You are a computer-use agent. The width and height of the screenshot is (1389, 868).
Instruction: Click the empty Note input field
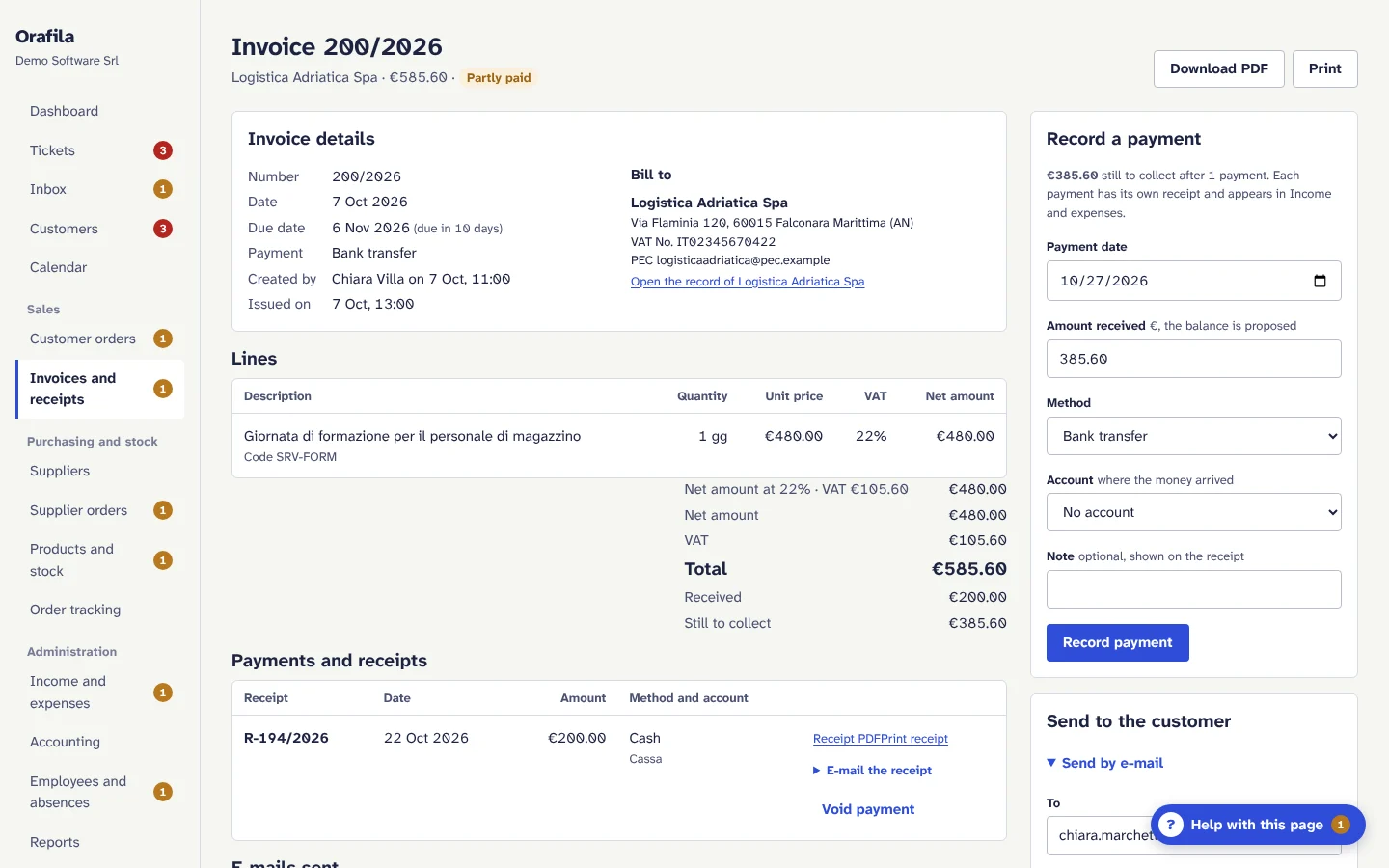click(1194, 589)
